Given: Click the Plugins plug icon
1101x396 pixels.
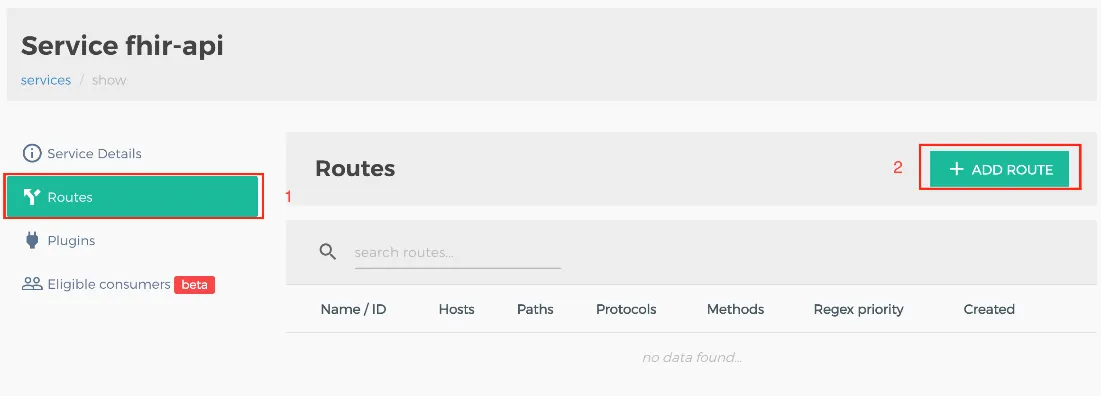Looking at the screenshot, I should pos(32,241).
